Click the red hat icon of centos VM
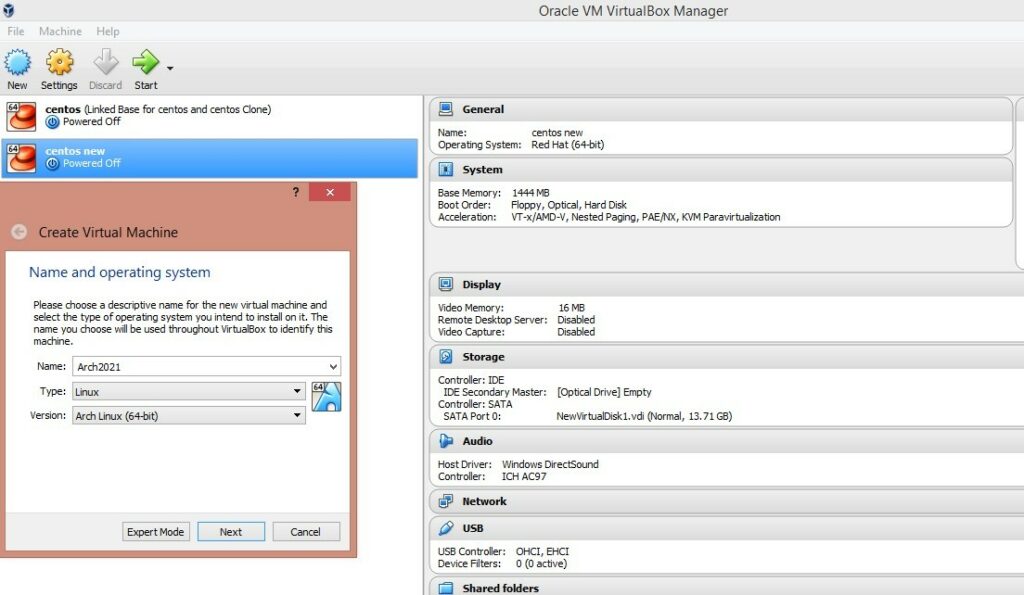This screenshot has height=595, width=1024. [x=21, y=116]
